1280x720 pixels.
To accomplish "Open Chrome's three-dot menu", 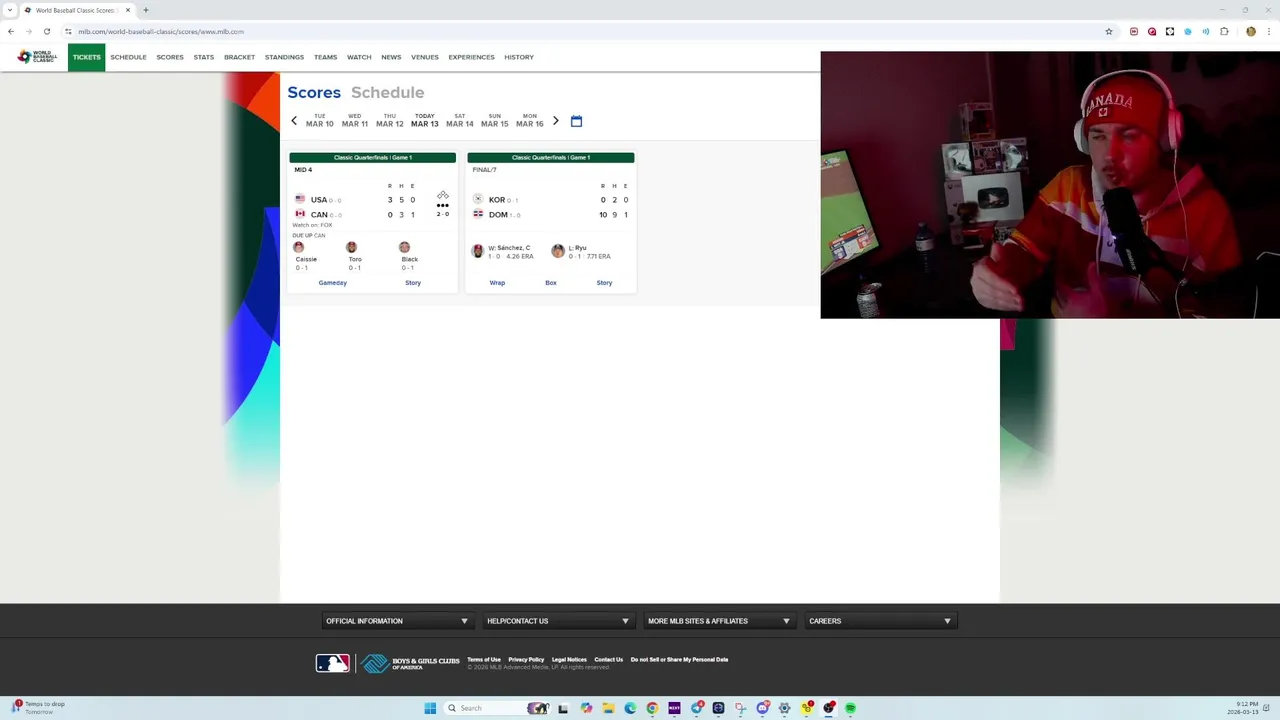I will tap(1269, 31).
